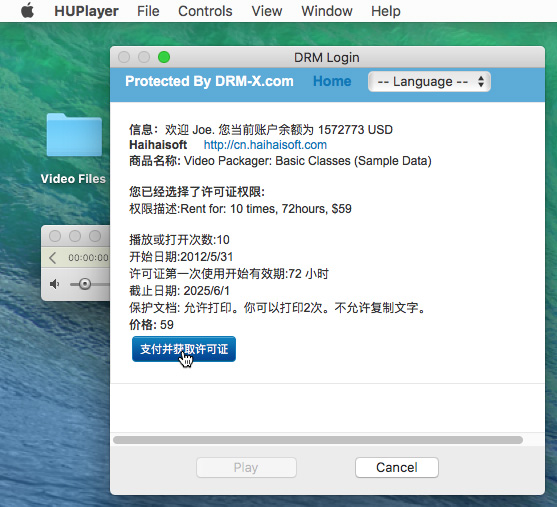Image resolution: width=557 pixels, height=507 pixels.
Task: Click the Protected By DRM-X.com heading
Action: (x=209, y=81)
